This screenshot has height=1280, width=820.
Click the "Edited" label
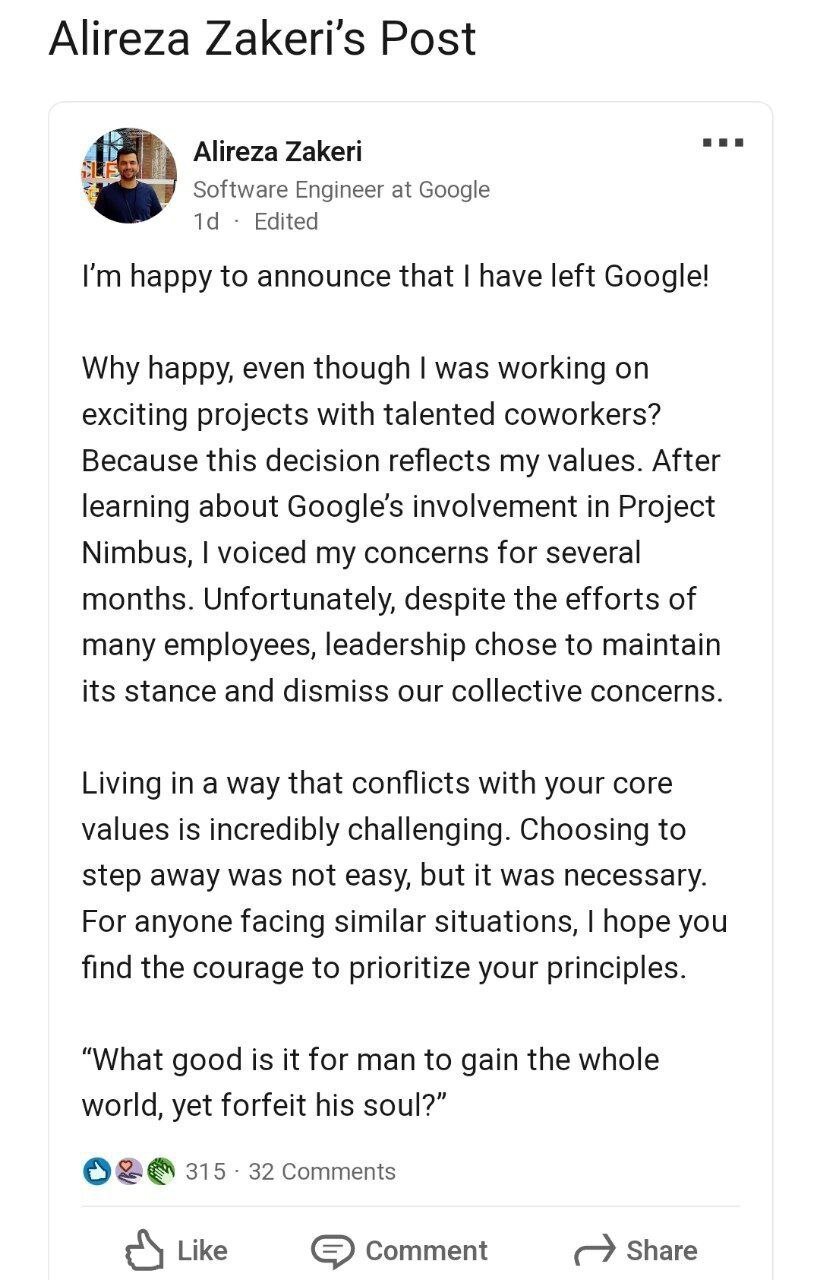click(x=286, y=221)
